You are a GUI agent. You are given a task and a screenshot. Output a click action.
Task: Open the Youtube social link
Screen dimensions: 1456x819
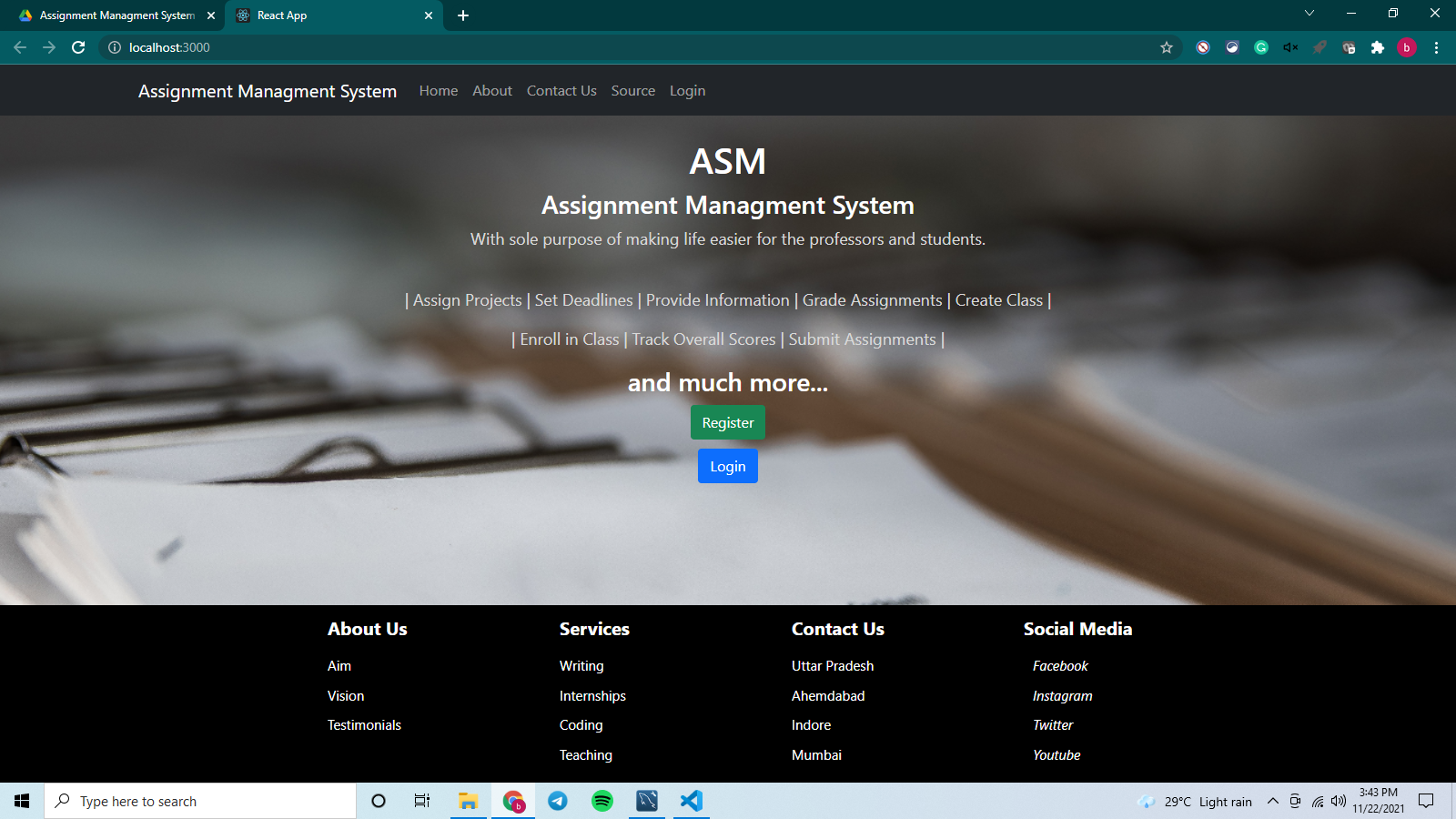[1057, 755]
